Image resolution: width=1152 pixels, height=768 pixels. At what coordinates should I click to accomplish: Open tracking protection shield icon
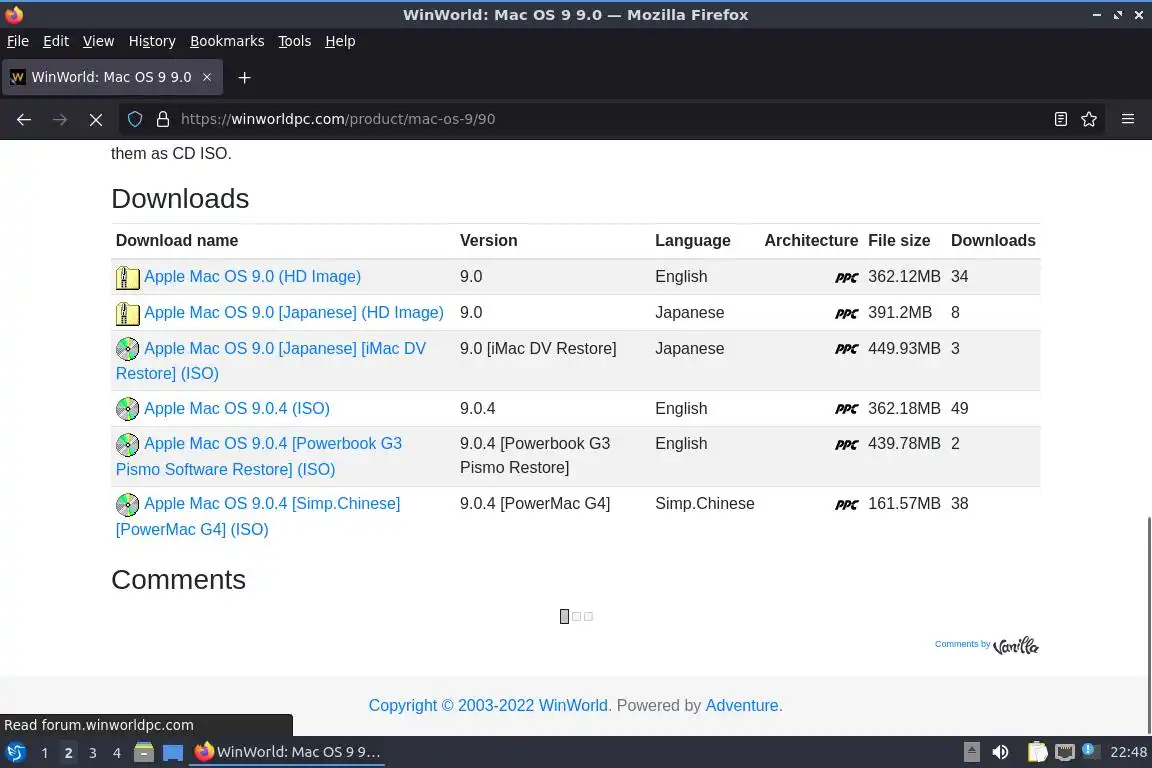click(134, 119)
